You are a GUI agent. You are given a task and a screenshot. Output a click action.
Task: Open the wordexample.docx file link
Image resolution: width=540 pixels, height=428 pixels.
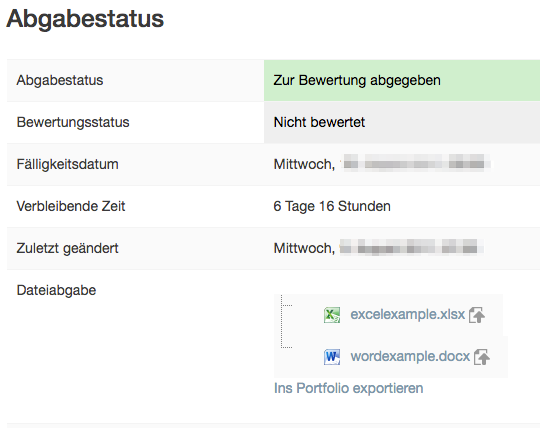pyautogui.click(x=410, y=356)
